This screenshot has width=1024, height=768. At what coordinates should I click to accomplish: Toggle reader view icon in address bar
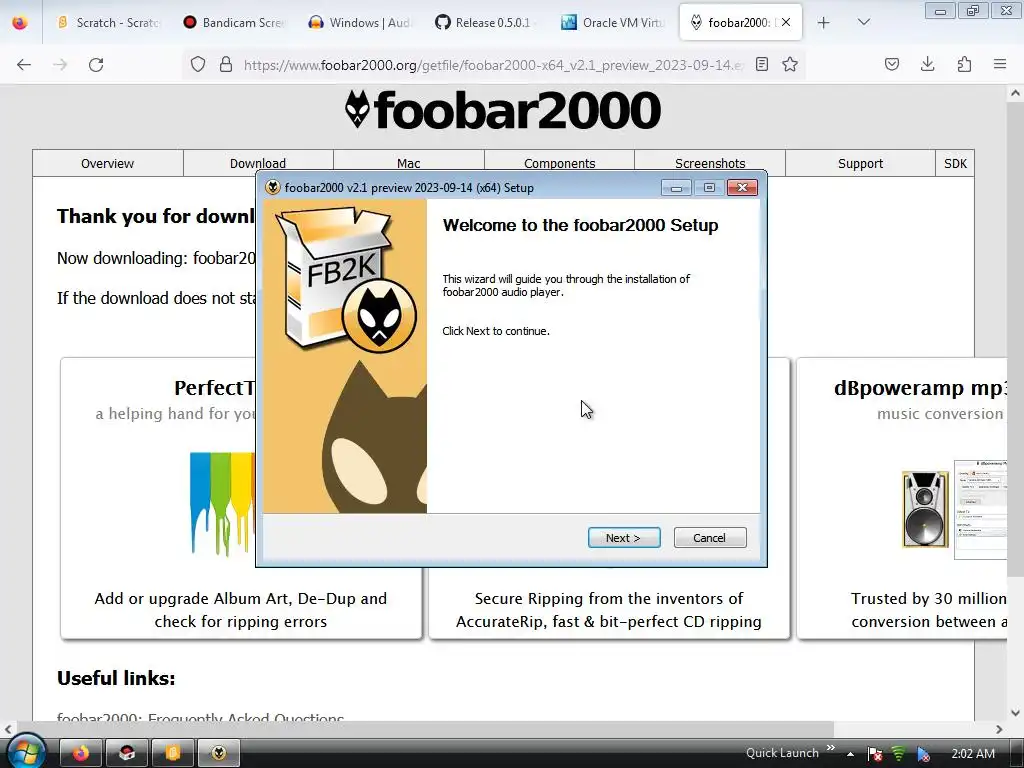click(x=761, y=64)
